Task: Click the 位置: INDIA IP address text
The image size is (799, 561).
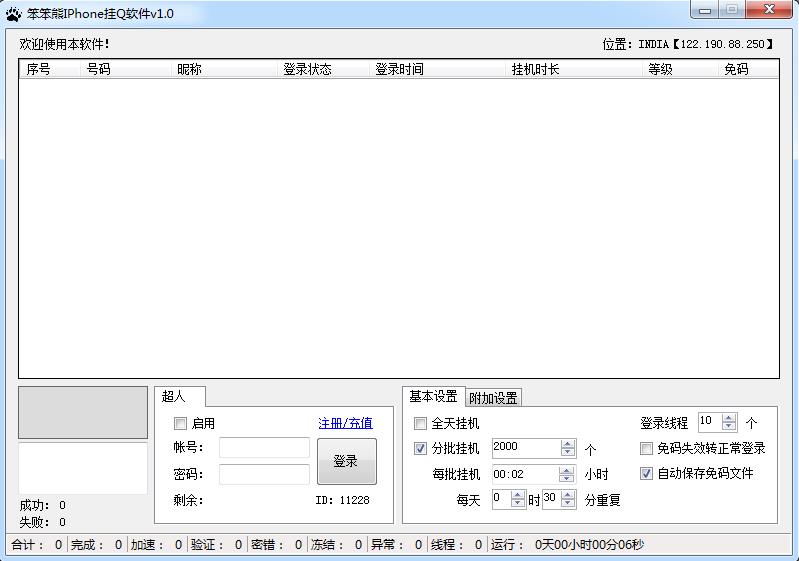Action: coord(688,44)
